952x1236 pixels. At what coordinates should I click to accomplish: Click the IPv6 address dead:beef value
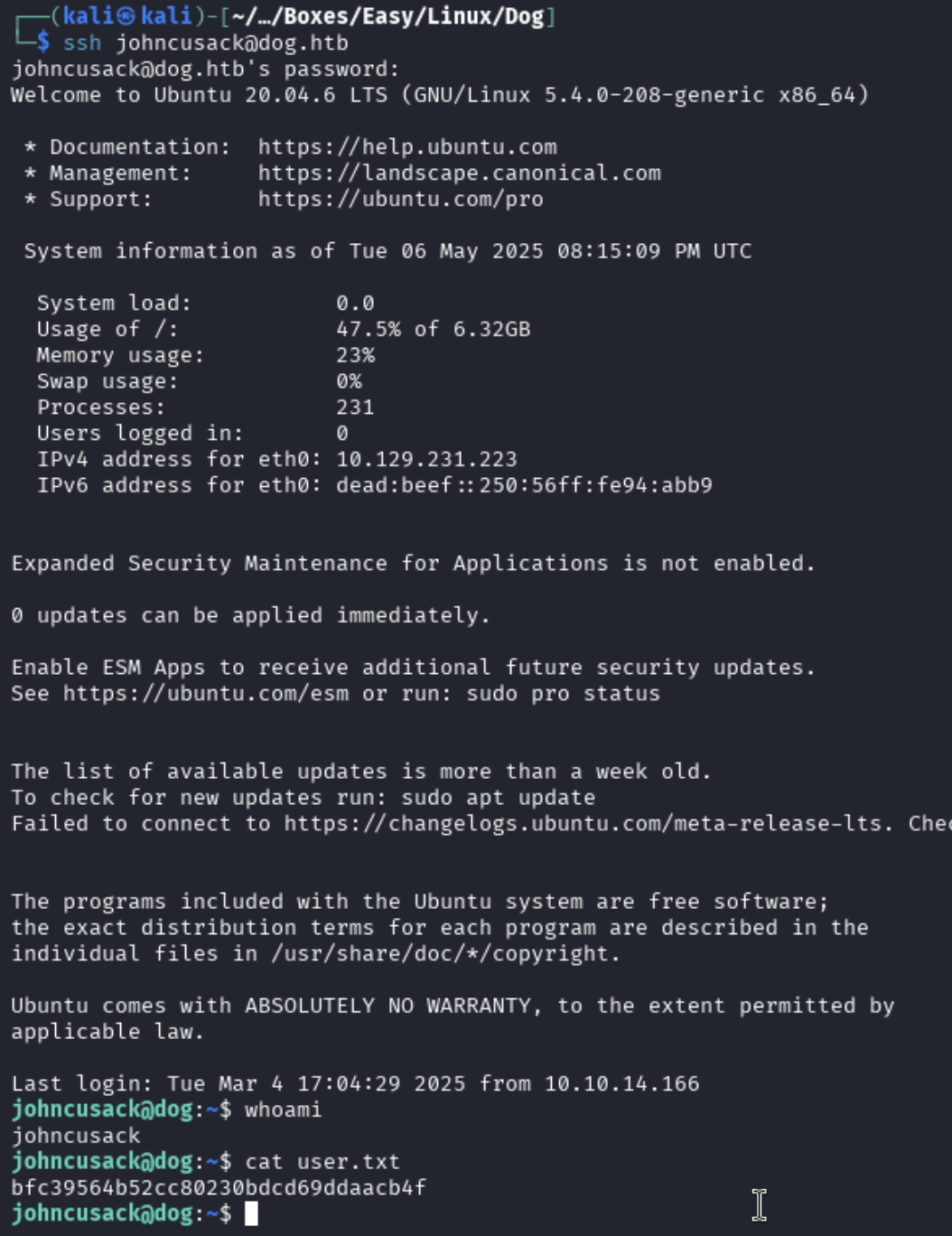[x=524, y=486]
